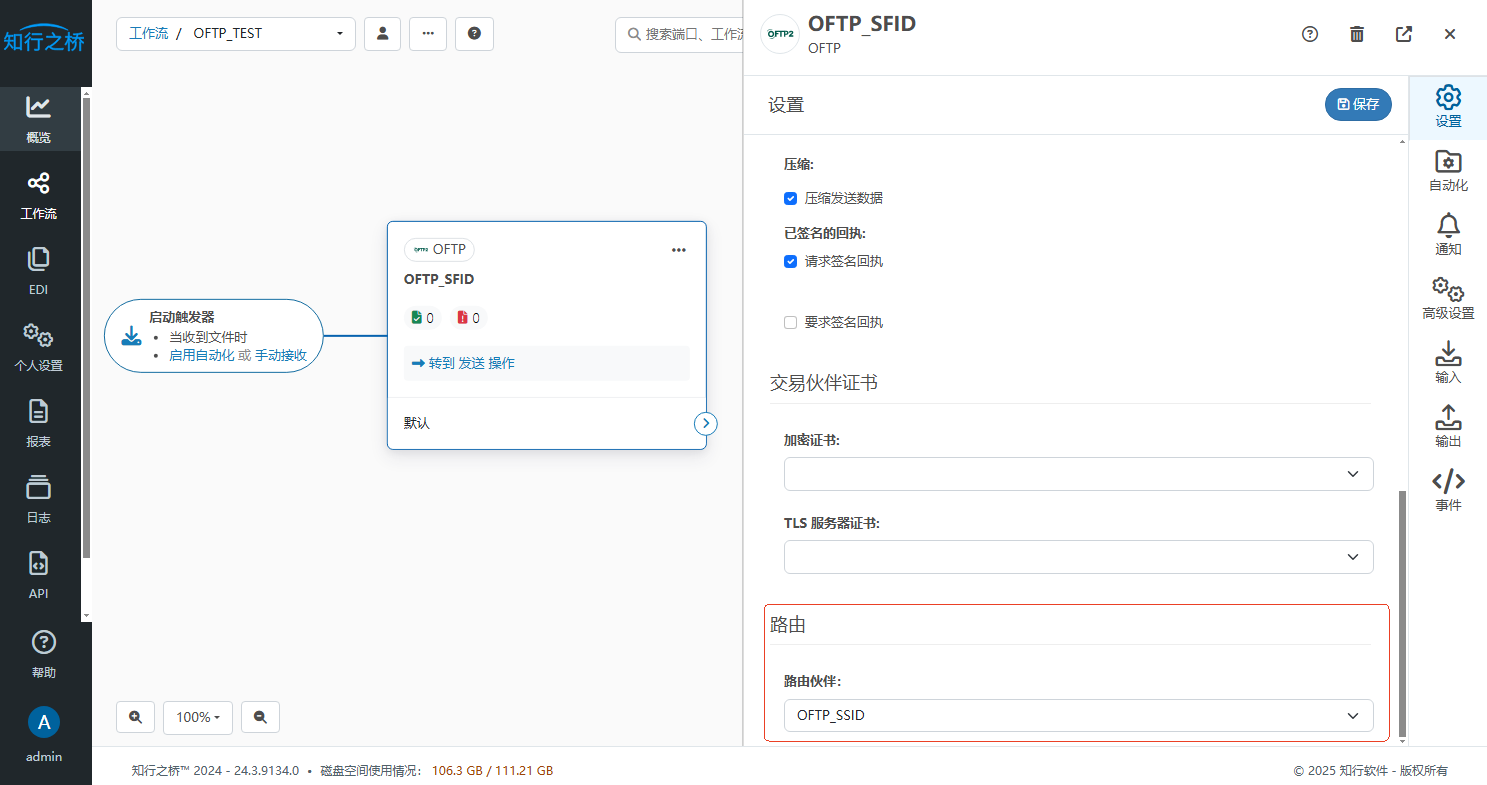Open the workflow breadcrumb dropdown for OFTP_TEST
This screenshot has height=785, width=1487.
click(339, 33)
